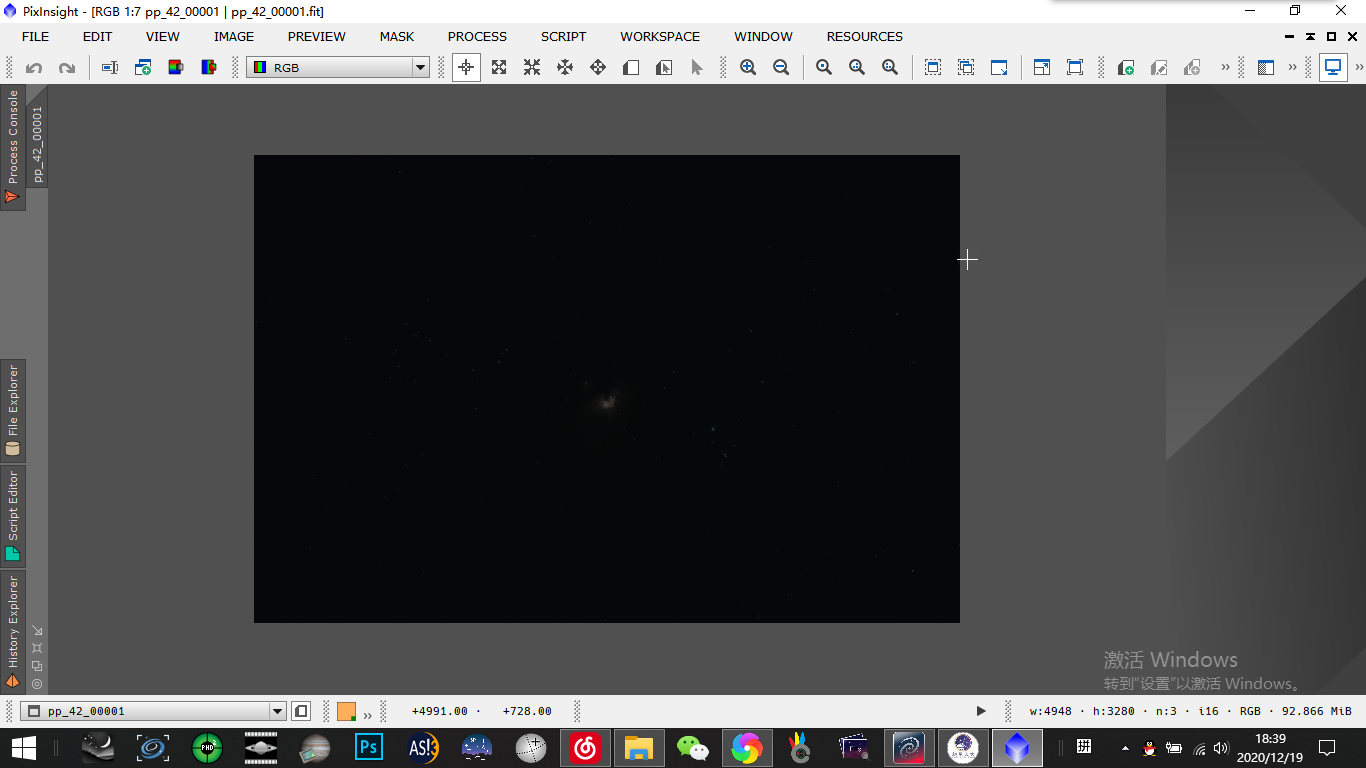This screenshot has width=1366, height=768.
Task: Click the window icon with green plus
Action: coord(143,68)
